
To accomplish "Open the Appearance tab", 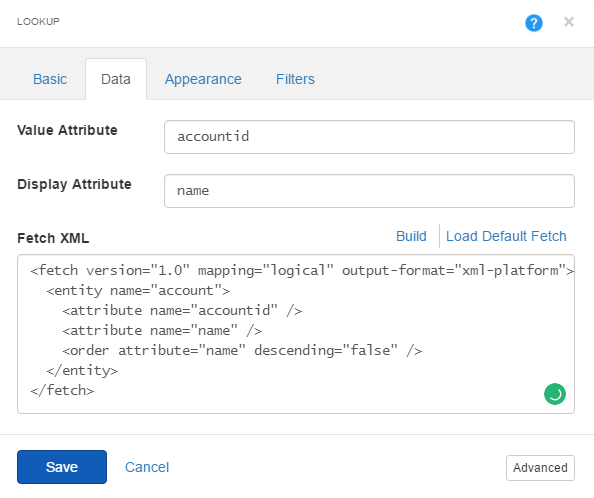I will (x=203, y=79).
